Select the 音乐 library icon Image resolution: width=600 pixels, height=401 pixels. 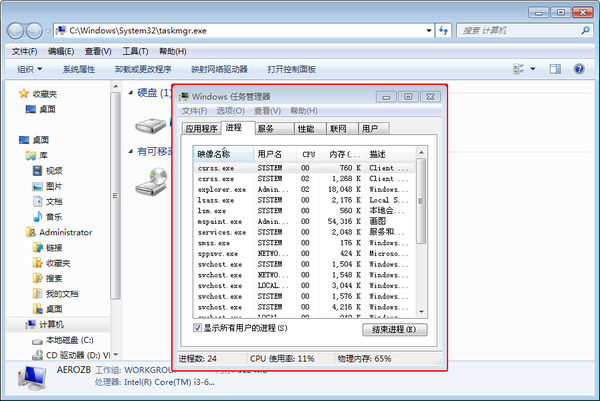(x=37, y=217)
